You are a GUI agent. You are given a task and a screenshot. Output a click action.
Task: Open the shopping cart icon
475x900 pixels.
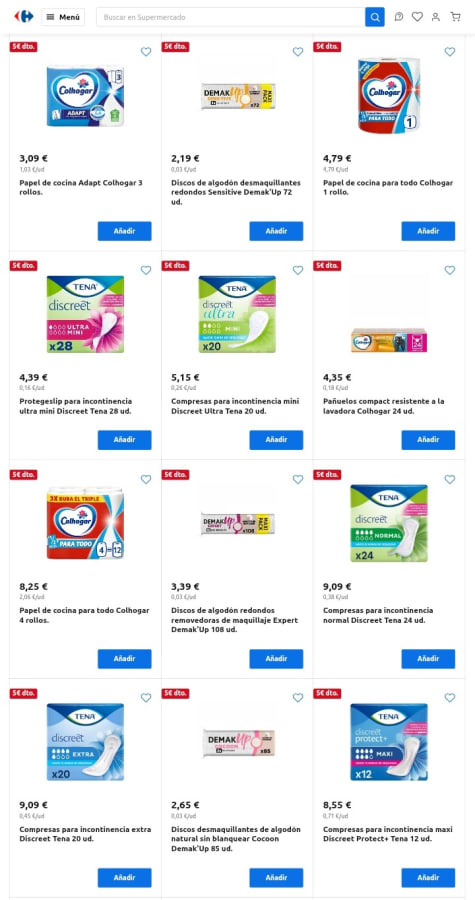[x=455, y=17]
